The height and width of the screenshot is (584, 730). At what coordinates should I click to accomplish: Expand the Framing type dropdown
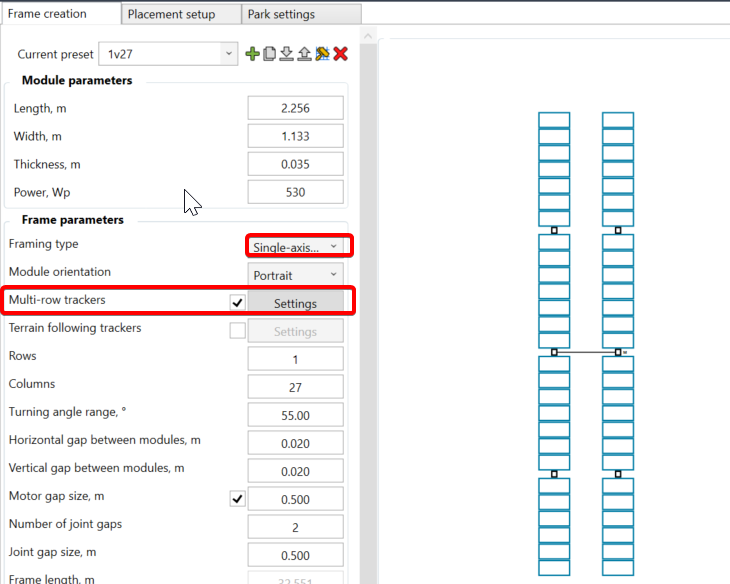point(295,246)
